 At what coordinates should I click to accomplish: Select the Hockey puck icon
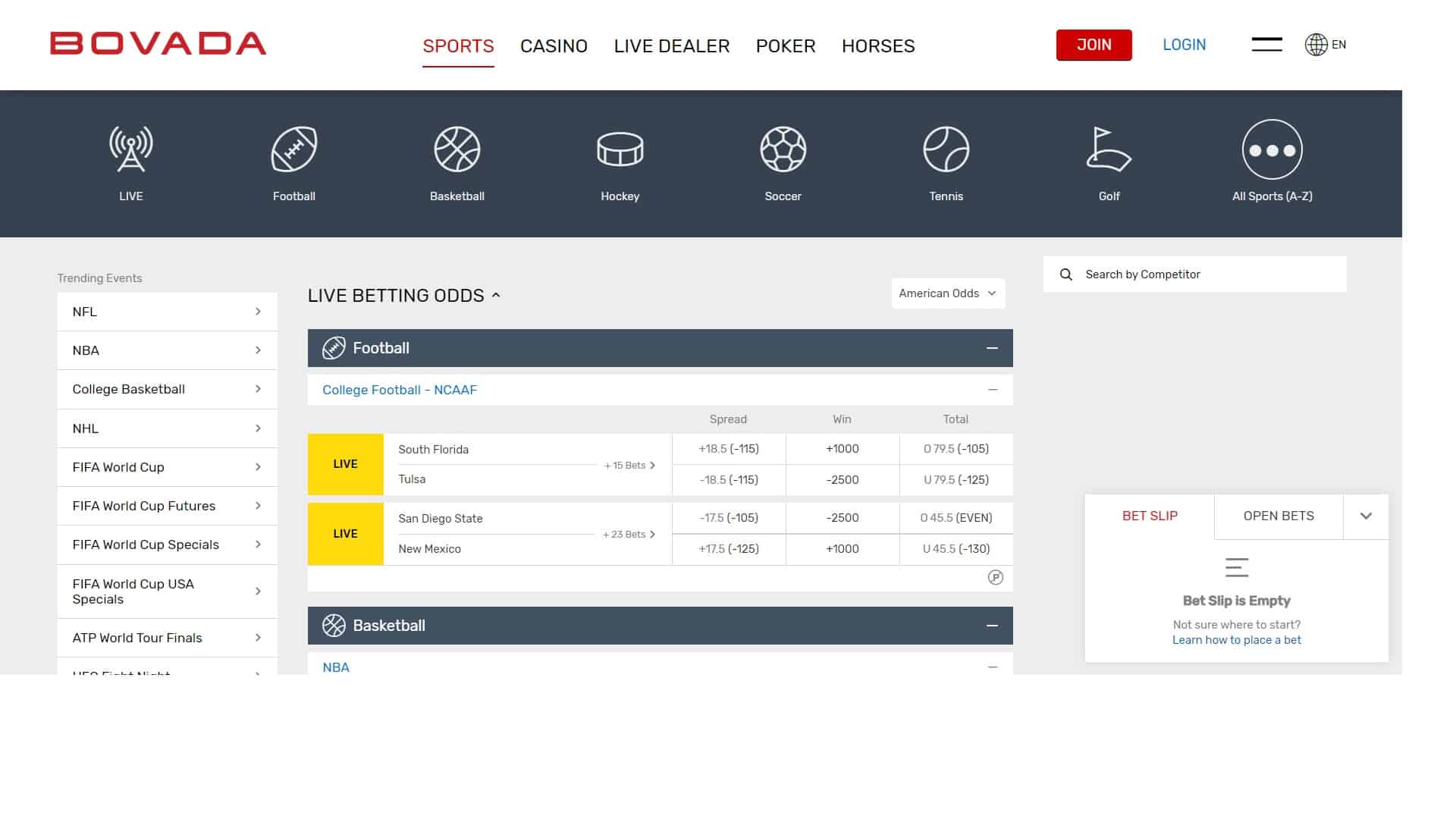pos(620,149)
